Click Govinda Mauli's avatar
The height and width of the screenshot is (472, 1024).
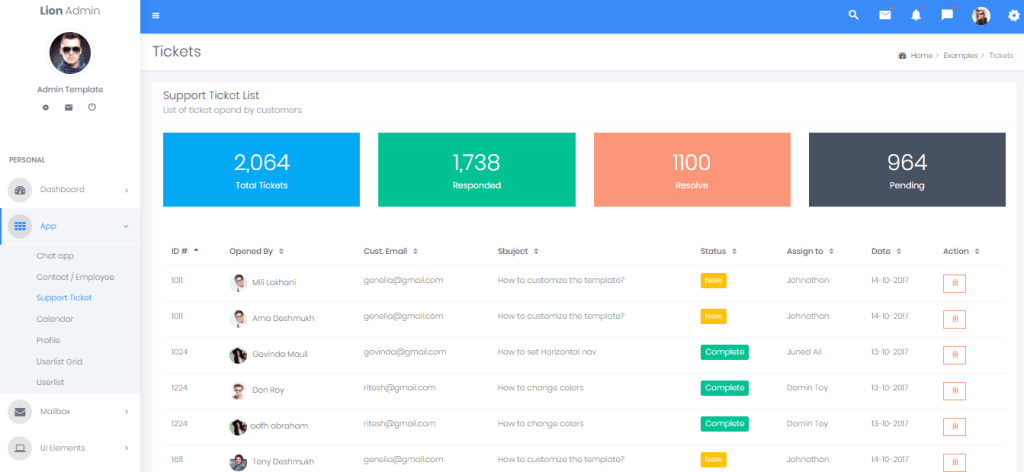(238, 355)
